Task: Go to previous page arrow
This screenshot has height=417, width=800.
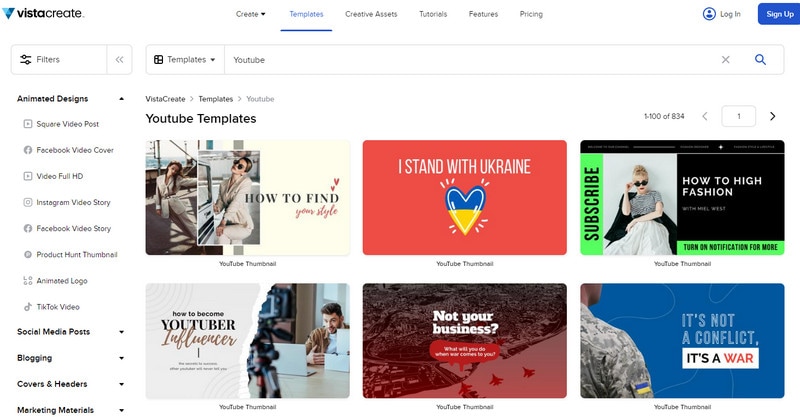Action: (x=705, y=116)
